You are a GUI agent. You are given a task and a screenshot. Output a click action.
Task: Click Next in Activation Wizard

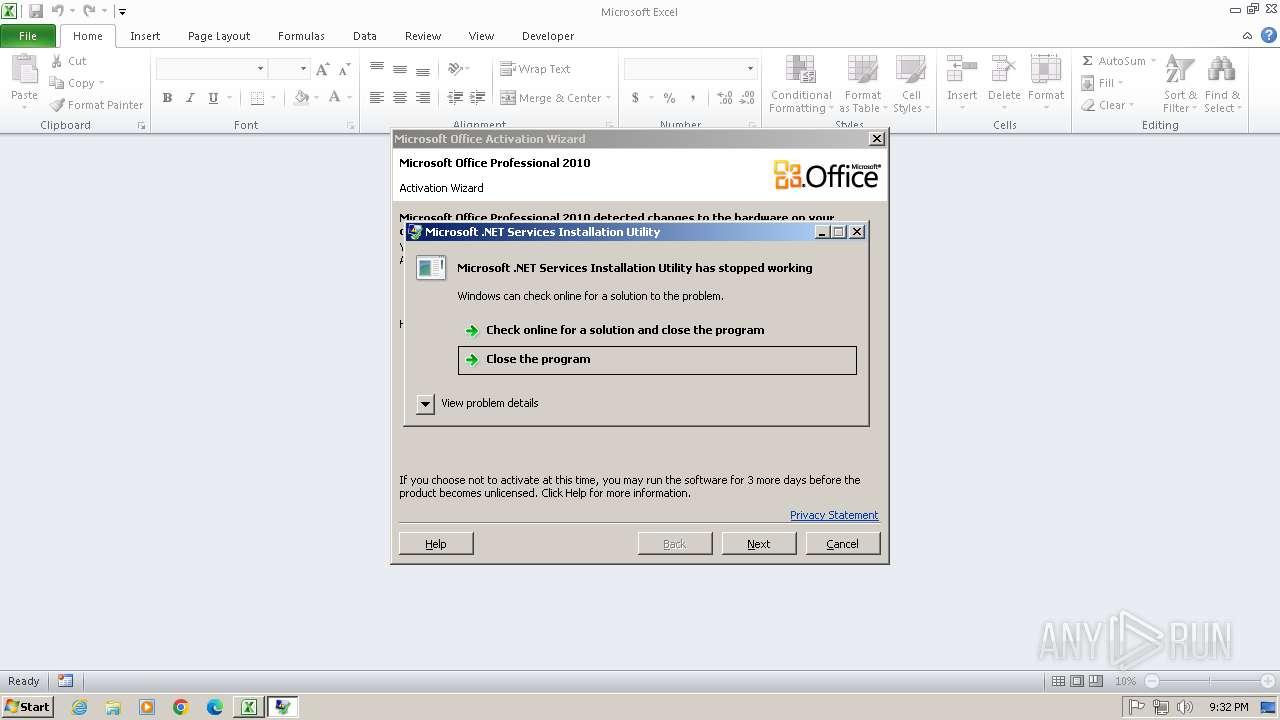[759, 544]
